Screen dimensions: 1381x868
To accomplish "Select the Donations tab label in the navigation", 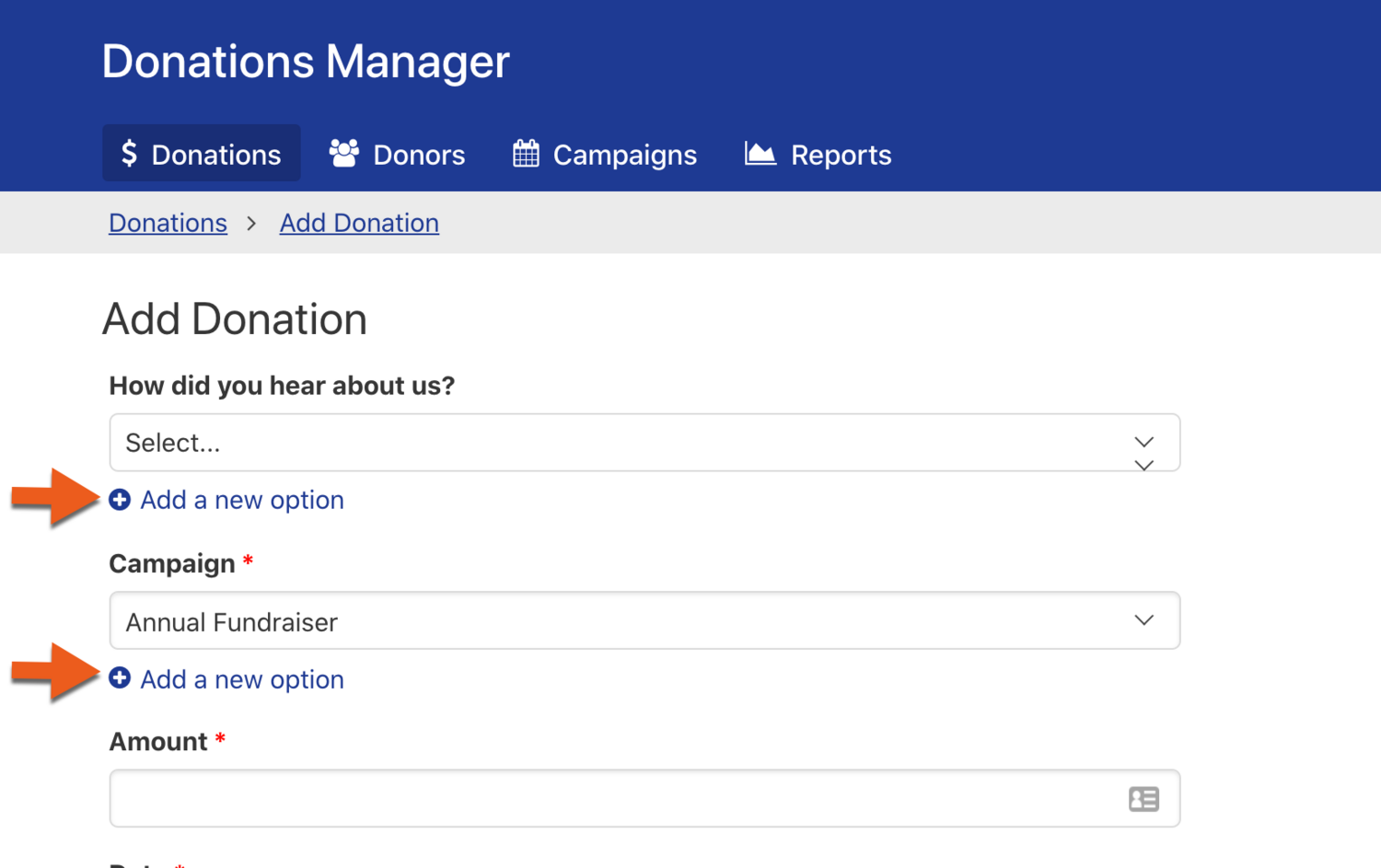I will pos(215,155).
